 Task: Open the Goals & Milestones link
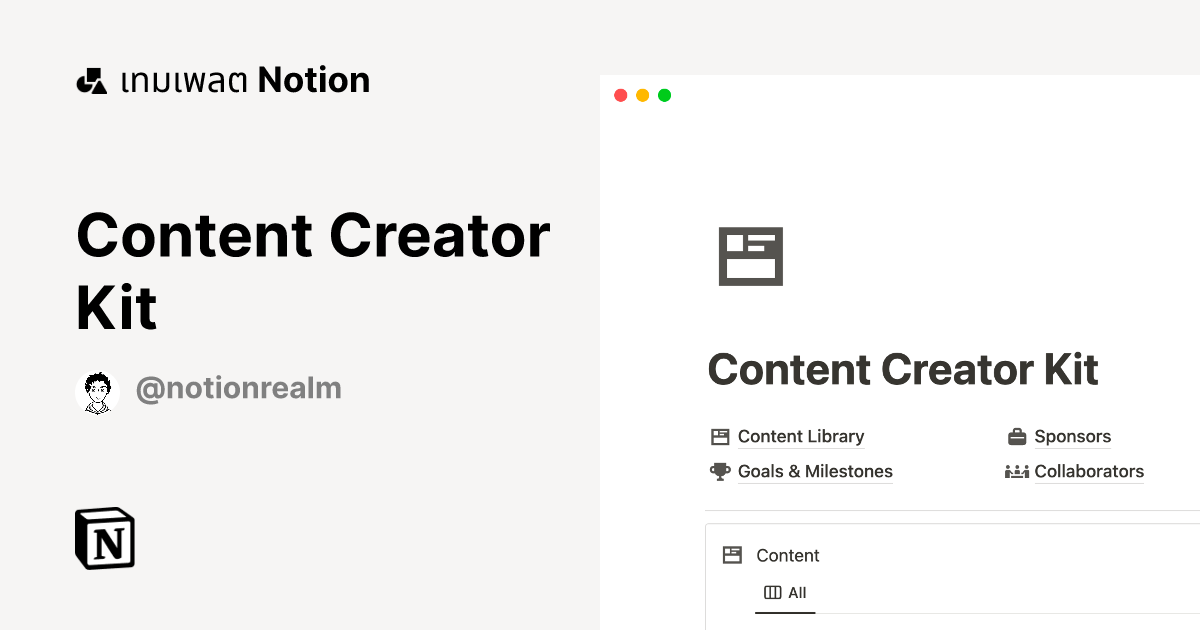click(x=816, y=470)
